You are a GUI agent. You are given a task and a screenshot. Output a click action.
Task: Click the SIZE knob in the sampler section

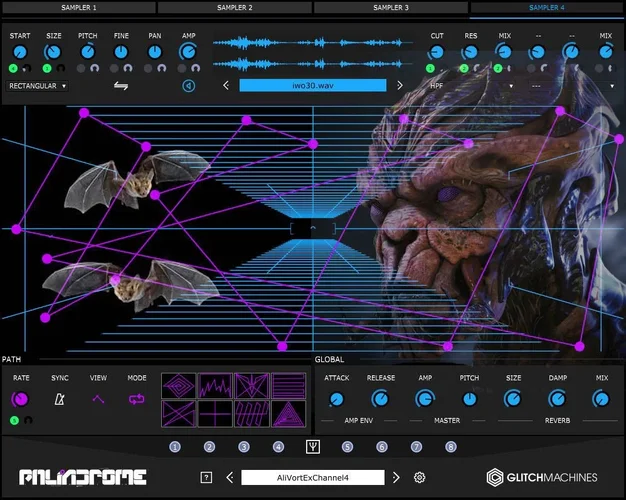point(53,52)
